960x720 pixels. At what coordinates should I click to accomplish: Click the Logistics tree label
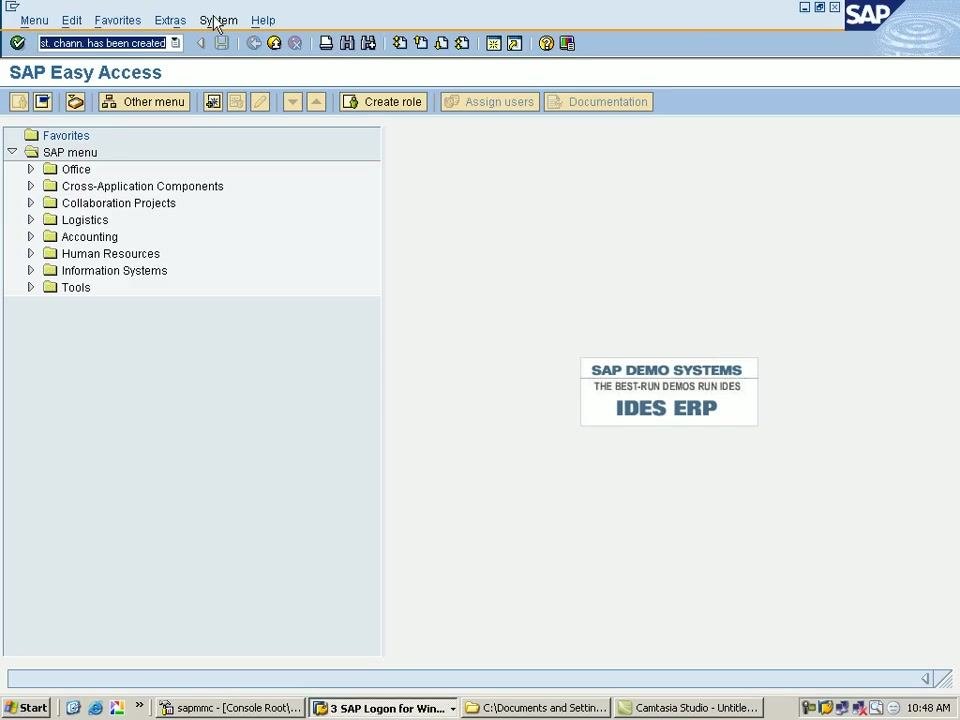(x=85, y=220)
